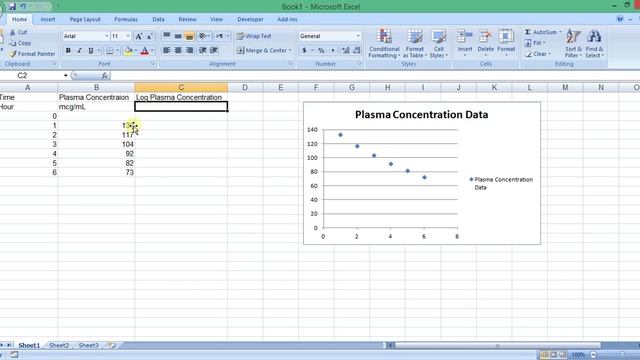This screenshot has width=640, height=360.
Task: Toggle right text alignment
Action: (x=189, y=50)
